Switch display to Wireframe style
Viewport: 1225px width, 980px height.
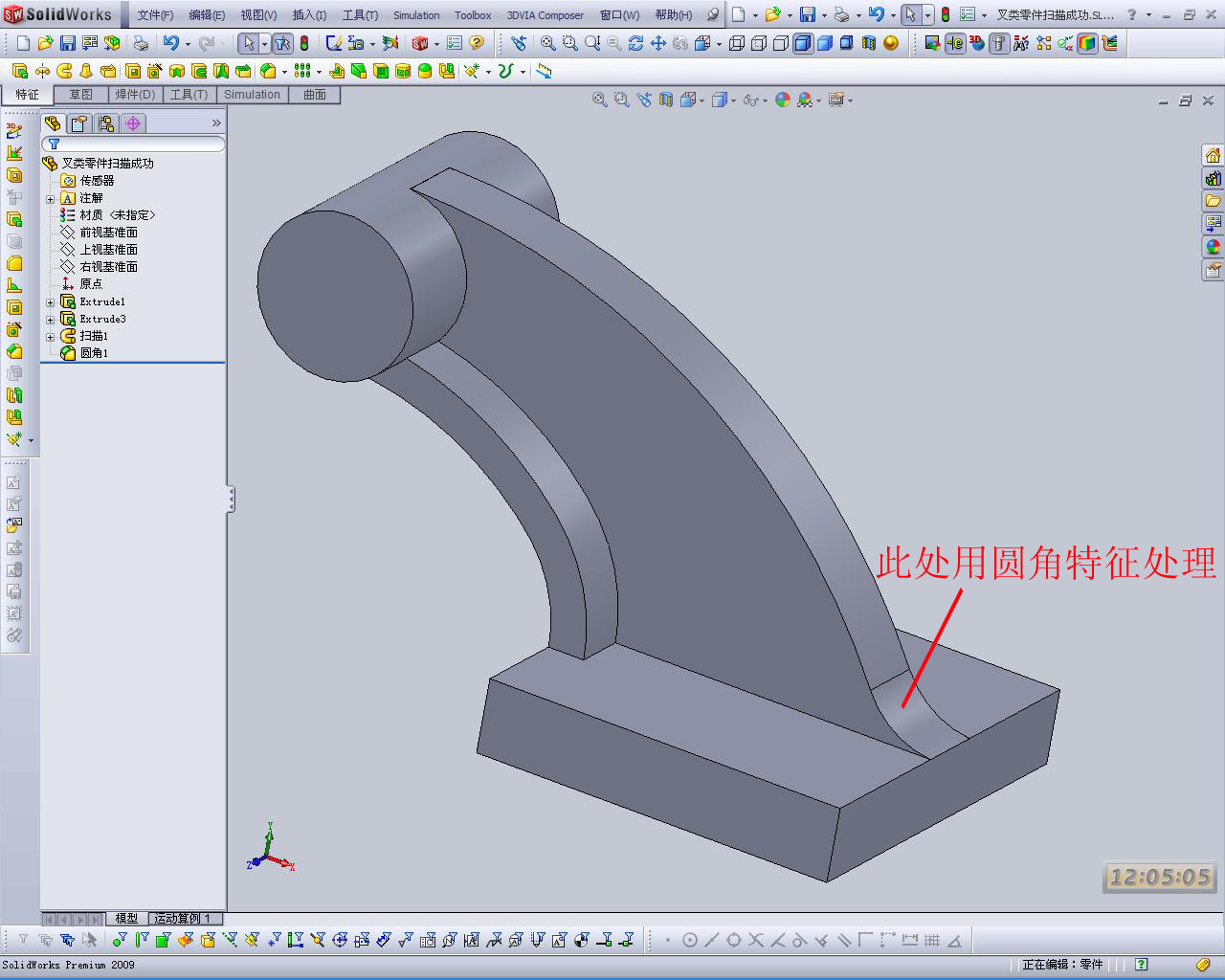tap(737, 43)
